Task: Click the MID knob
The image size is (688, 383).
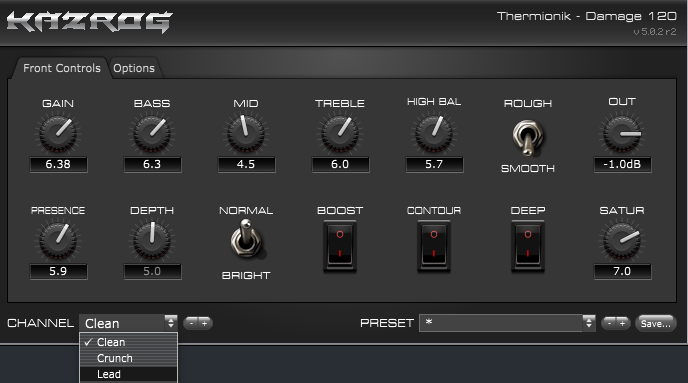Action: [x=246, y=133]
